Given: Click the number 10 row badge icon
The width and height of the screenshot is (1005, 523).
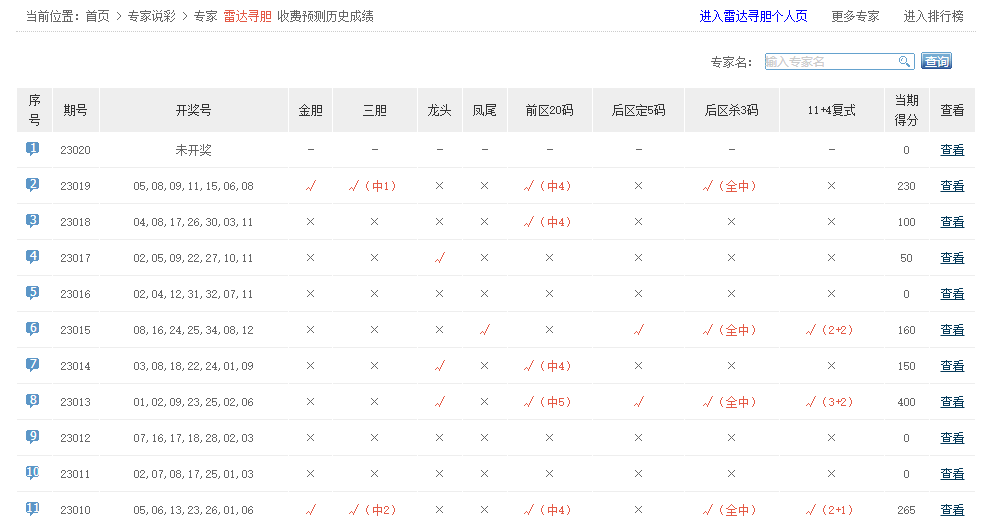Looking at the screenshot, I should point(33,473).
